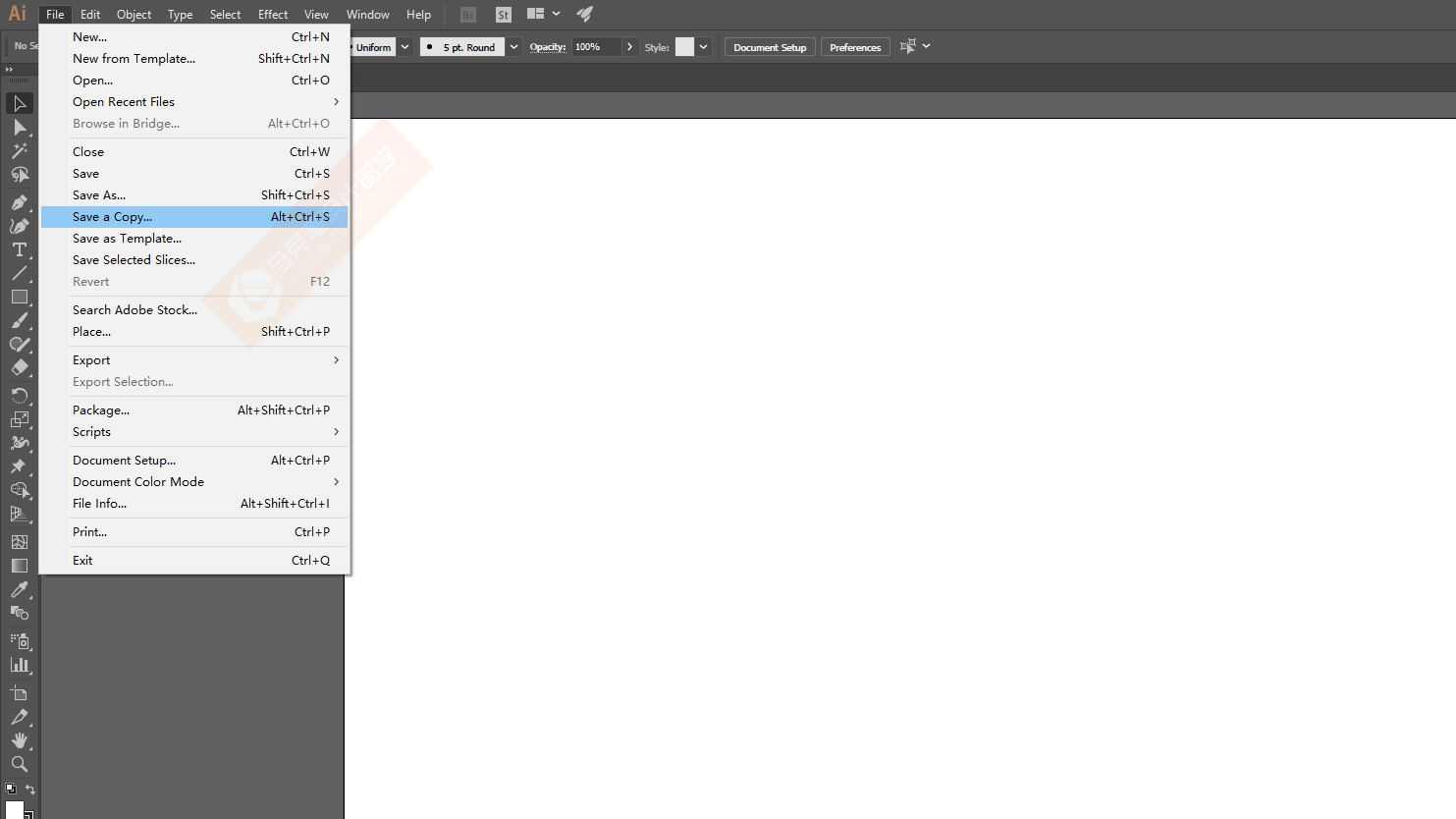Select the Eyedropper tool

pyautogui.click(x=20, y=589)
